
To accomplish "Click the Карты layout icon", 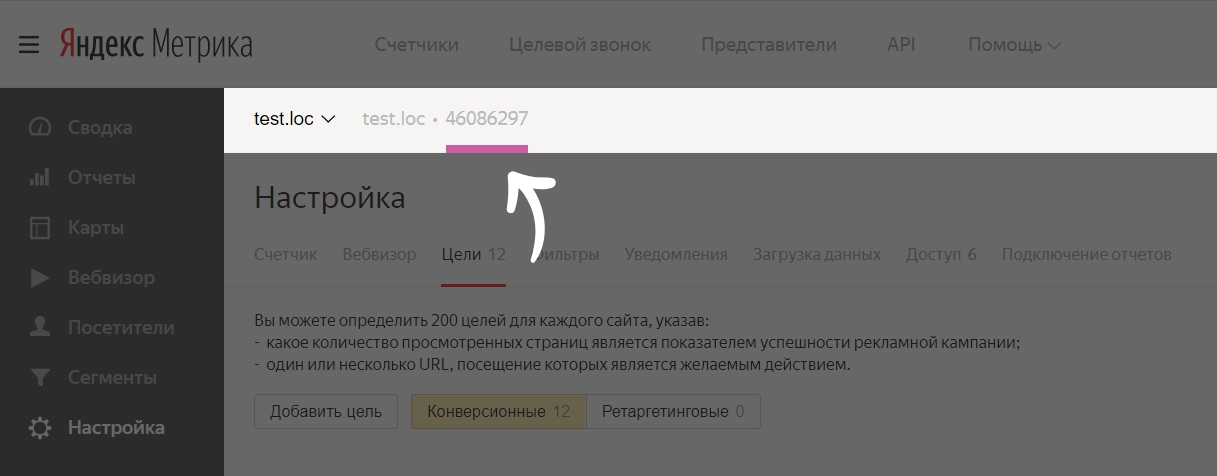I will (40, 228).
